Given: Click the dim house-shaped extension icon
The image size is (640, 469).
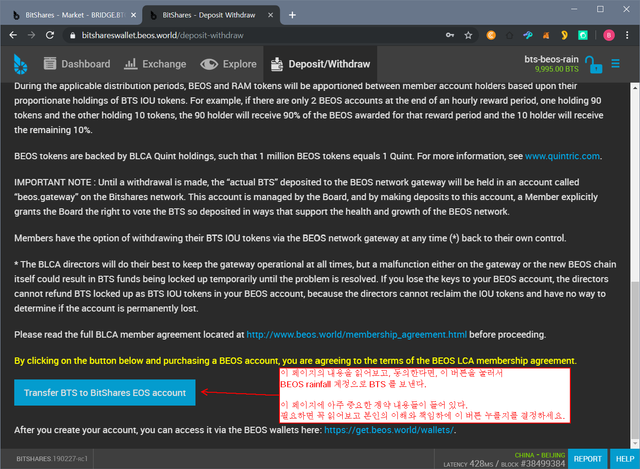Looking at the screenshot, I should coord(509,36).
